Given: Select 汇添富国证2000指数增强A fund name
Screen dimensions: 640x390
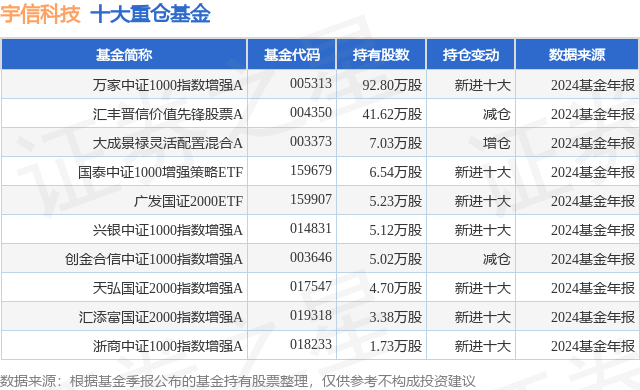Looking at the screenshot, I should pyautogui.click(x=161, y=317).
